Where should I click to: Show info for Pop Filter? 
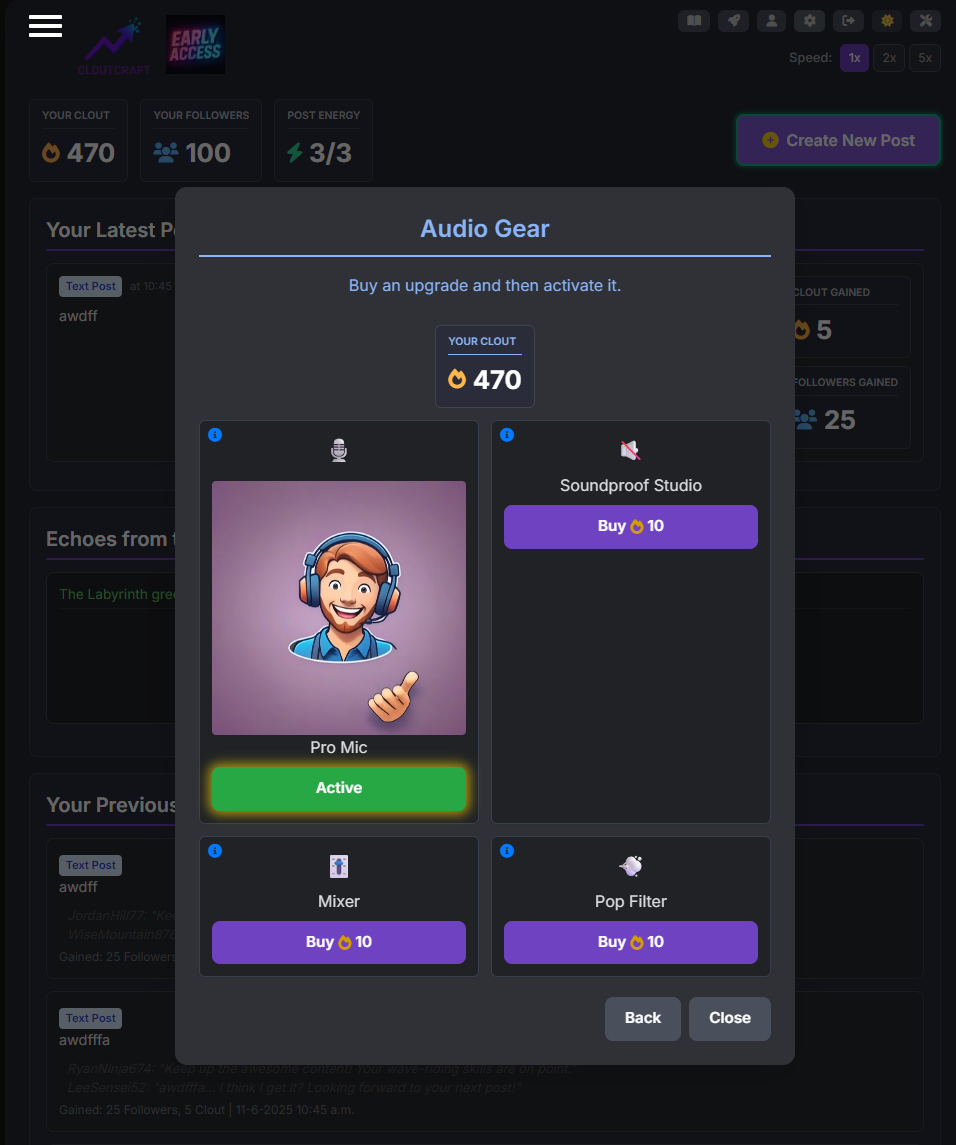(x=507, y=851)
